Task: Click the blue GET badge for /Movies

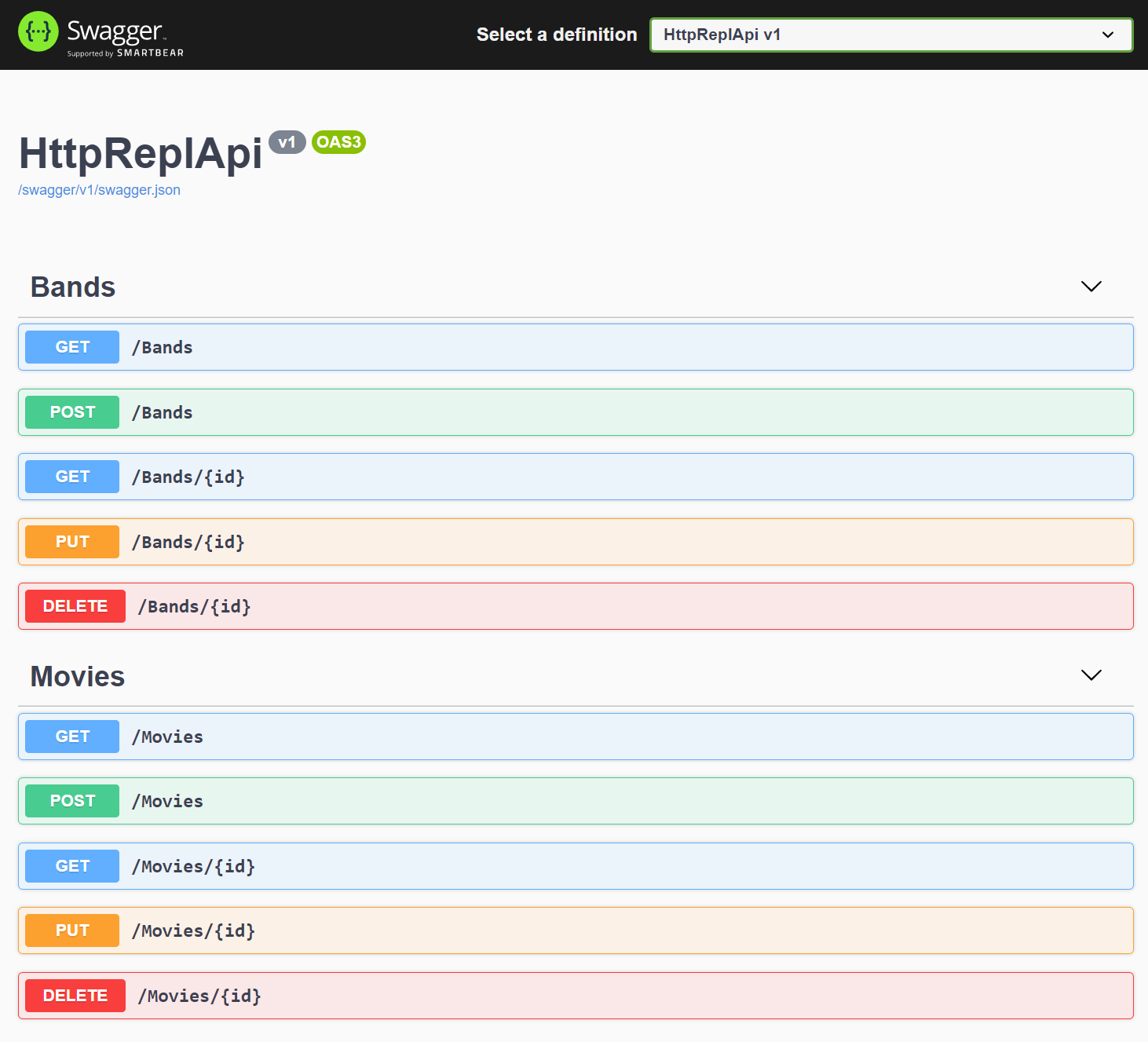Action: pos(71,736)
